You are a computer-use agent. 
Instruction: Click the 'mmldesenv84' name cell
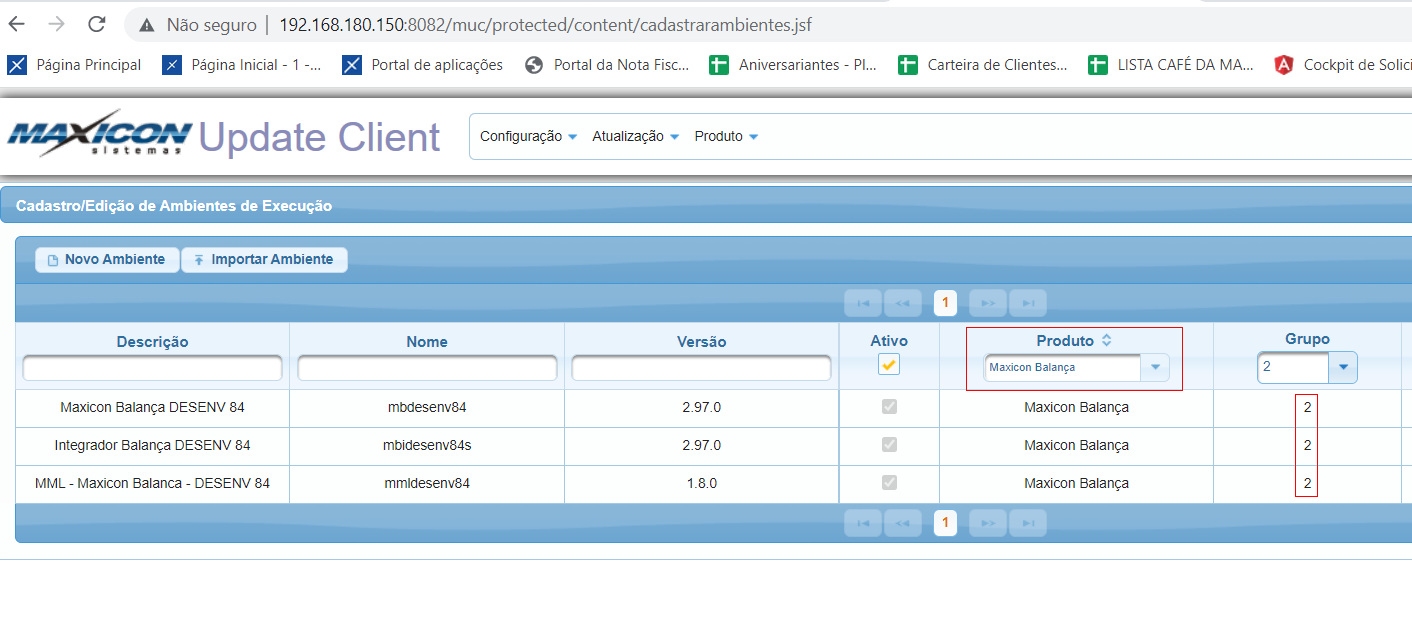pos(427,483)
